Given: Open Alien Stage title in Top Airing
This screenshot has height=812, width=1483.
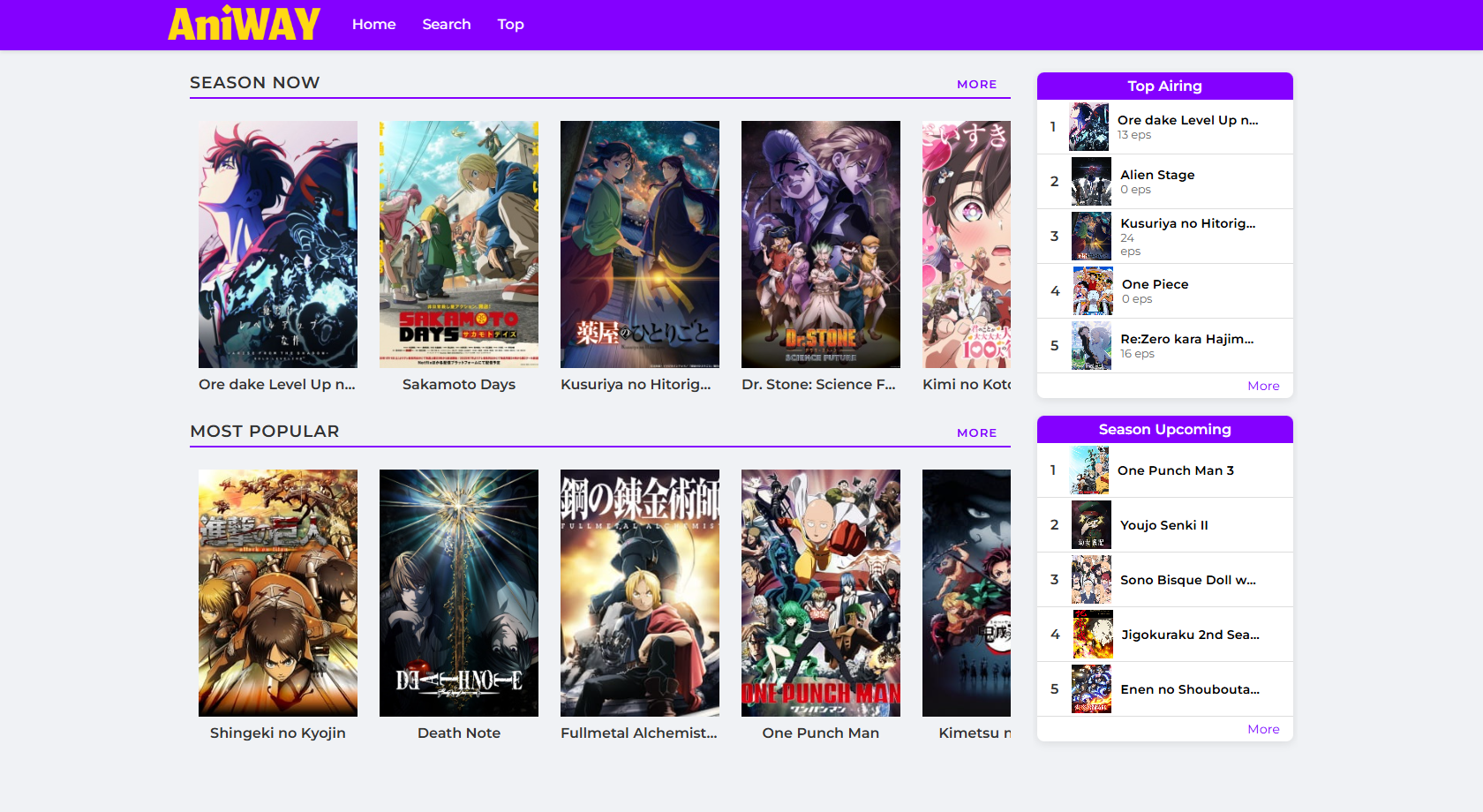Looking at the screenshot, I should click(x=1157, y=175).
